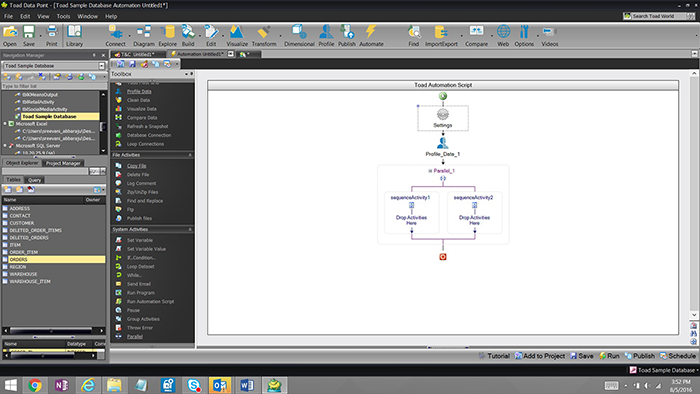Image resolution: width=700 pixels, height=394 pixels.
Task: Collapse the System Activities toolbox section
Action: 190,229
